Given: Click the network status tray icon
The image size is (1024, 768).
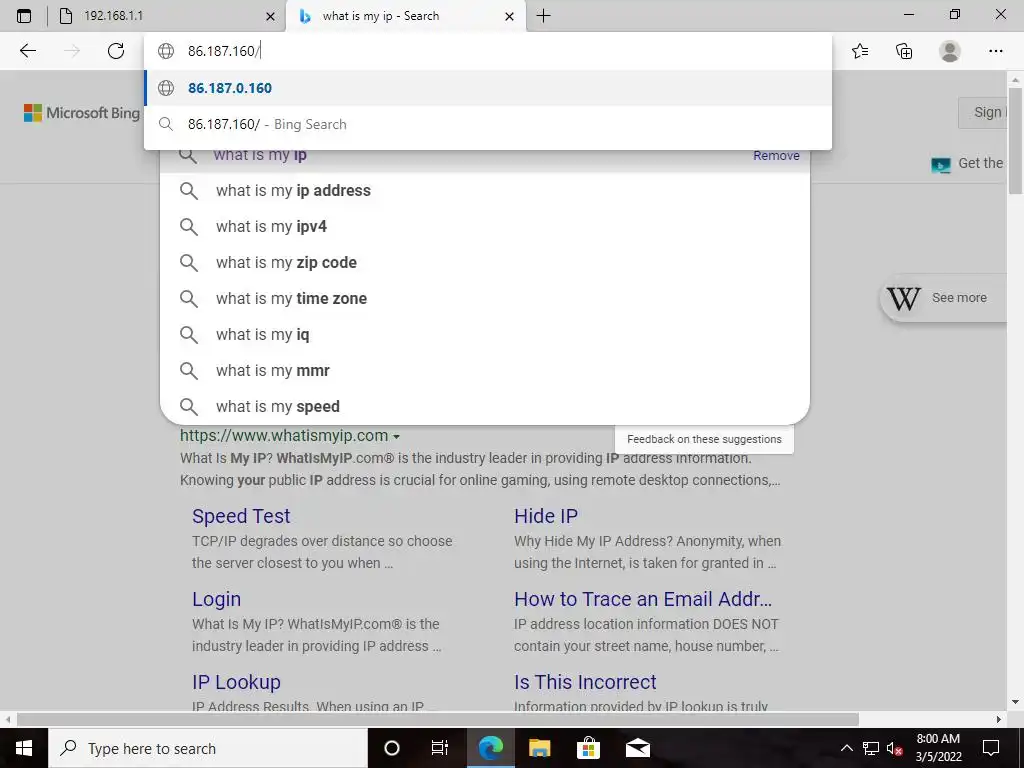Looking at the screenshot, I should (x=871, y=748).
